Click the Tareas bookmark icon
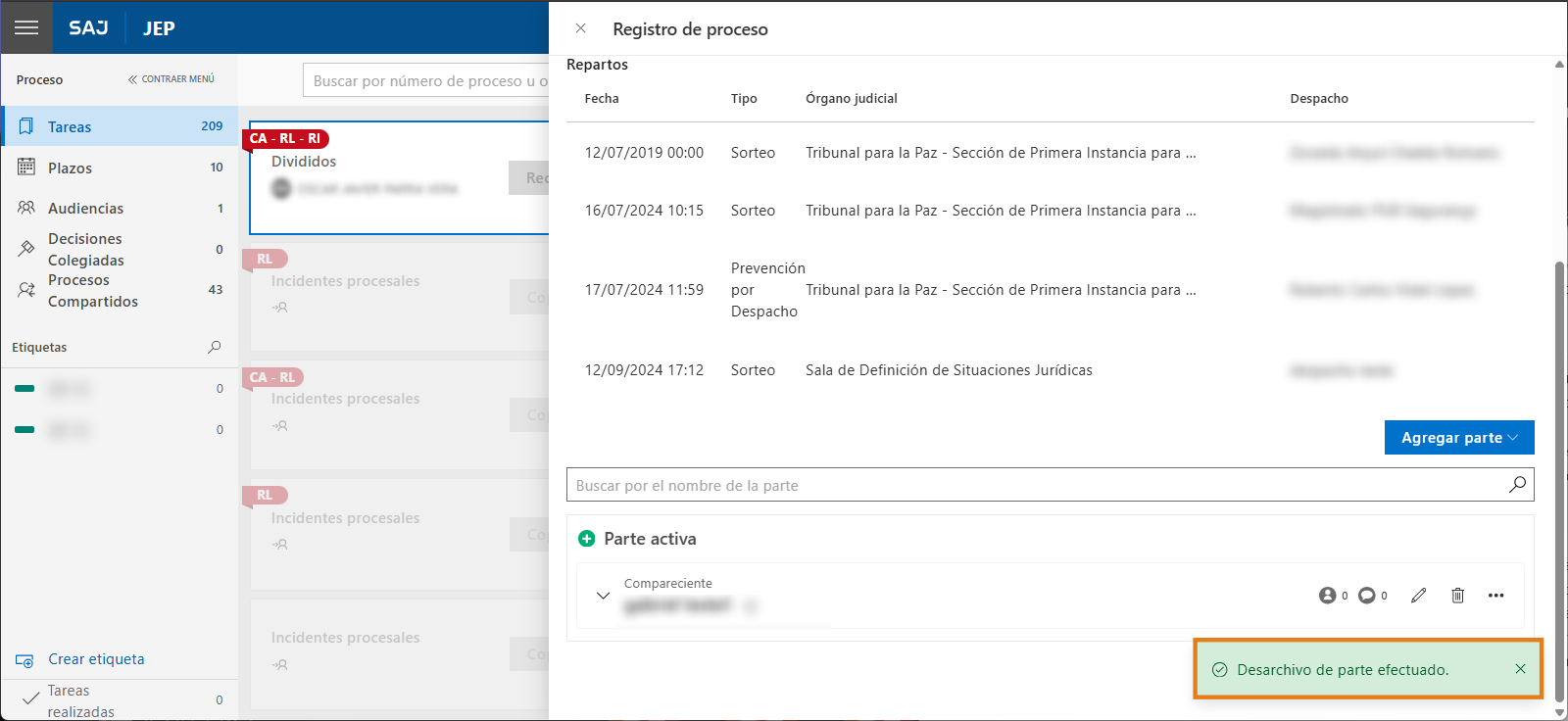 pos(26,126)
